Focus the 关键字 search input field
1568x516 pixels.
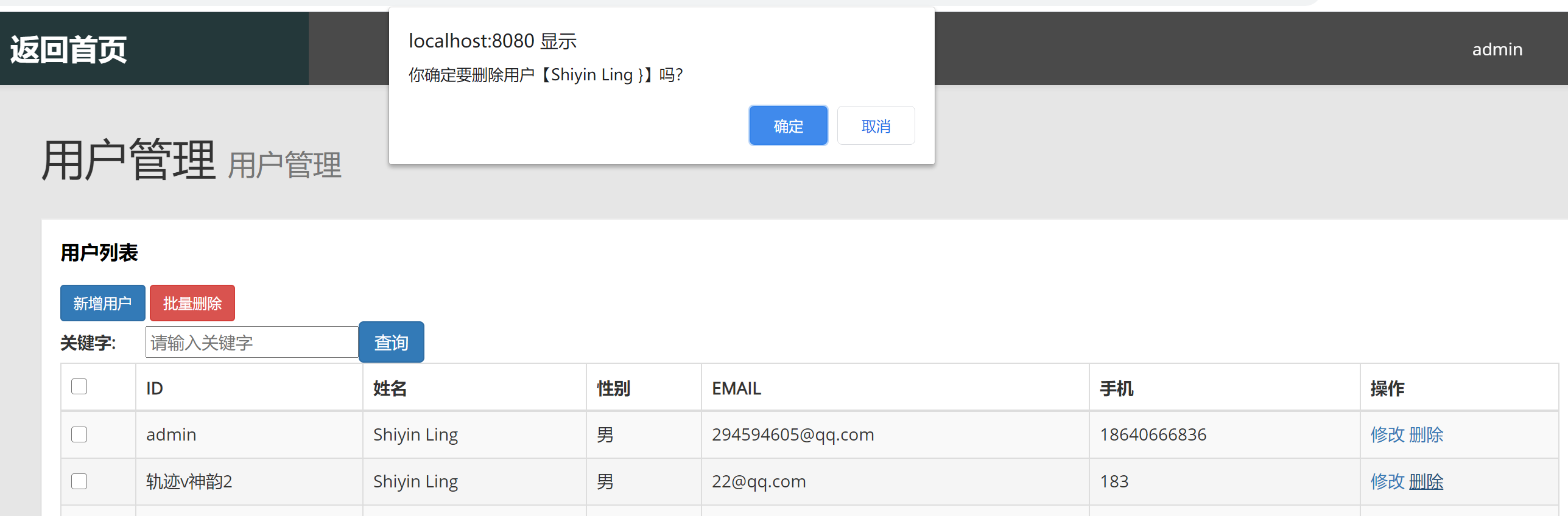click(252, 343)
